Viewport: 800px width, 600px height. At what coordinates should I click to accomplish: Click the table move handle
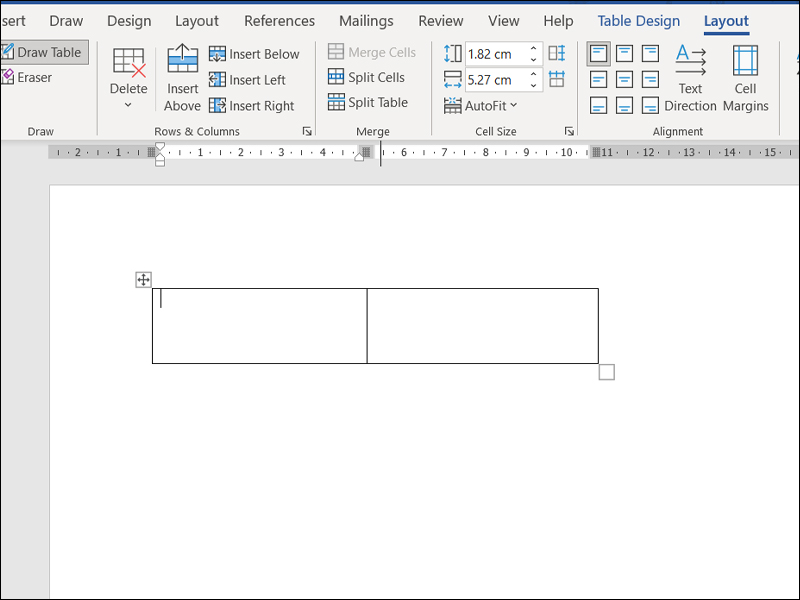[x=143, y=280]
